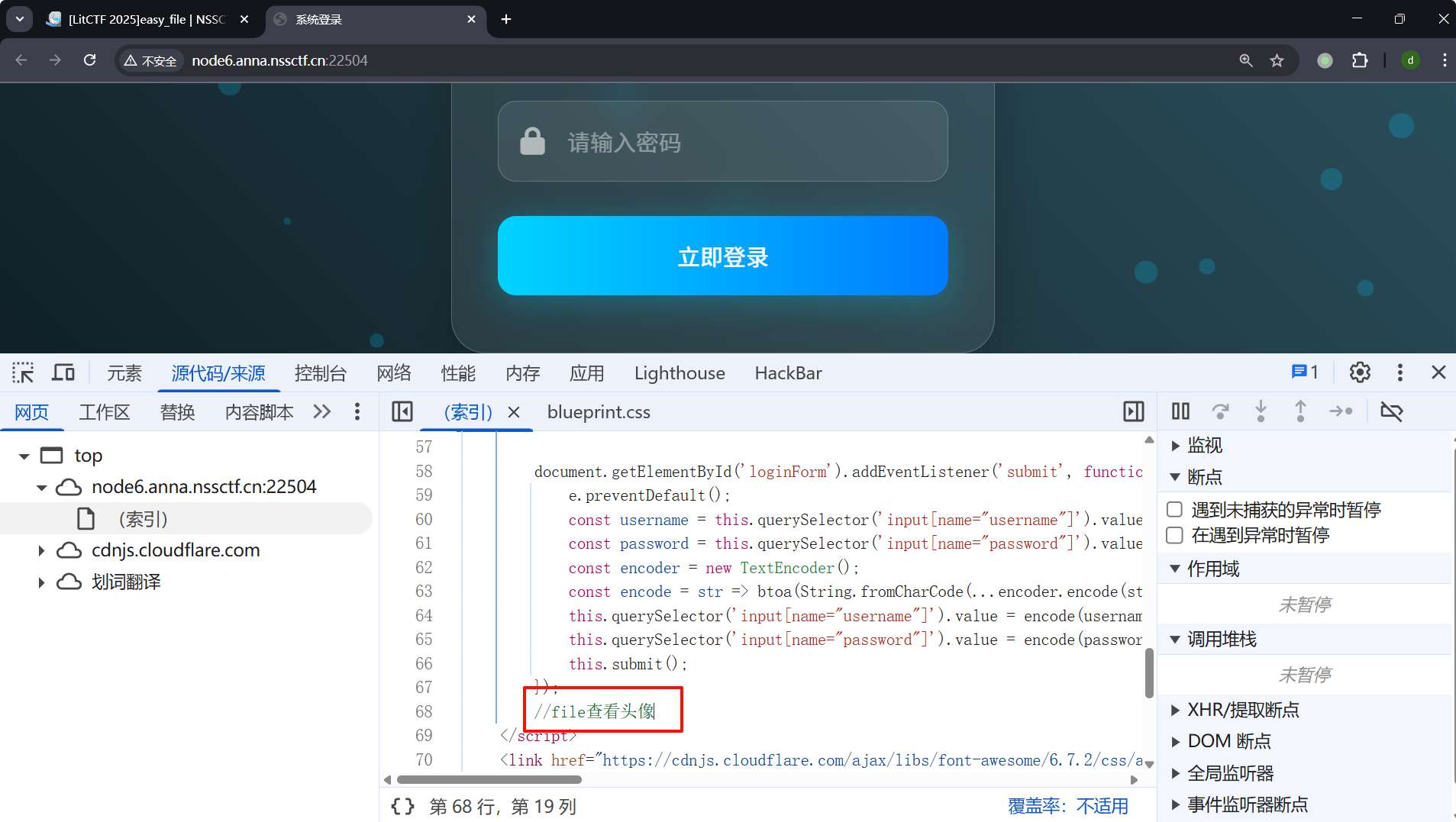Close the DevTools panel
This screenshot has height=822, width=1456.
(x=1438, y=372)
